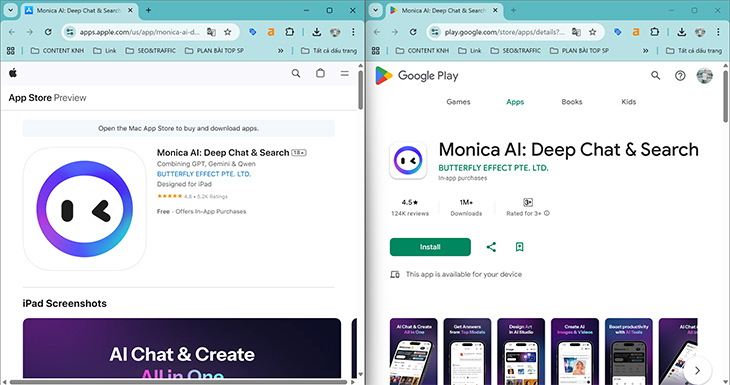730x385 pixels.
Task: Open the Design Art in AI Studio screenshot
Action: [x=521, y=351]
